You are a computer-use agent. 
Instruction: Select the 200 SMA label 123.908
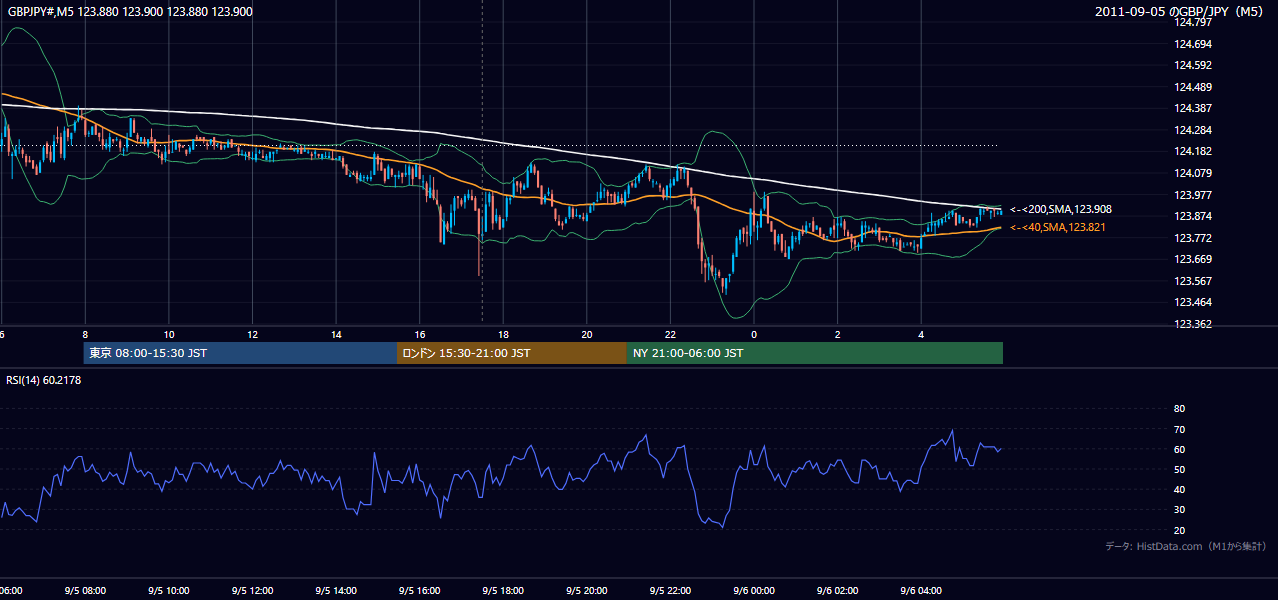pyautogui.click(x=1061, y=209)
